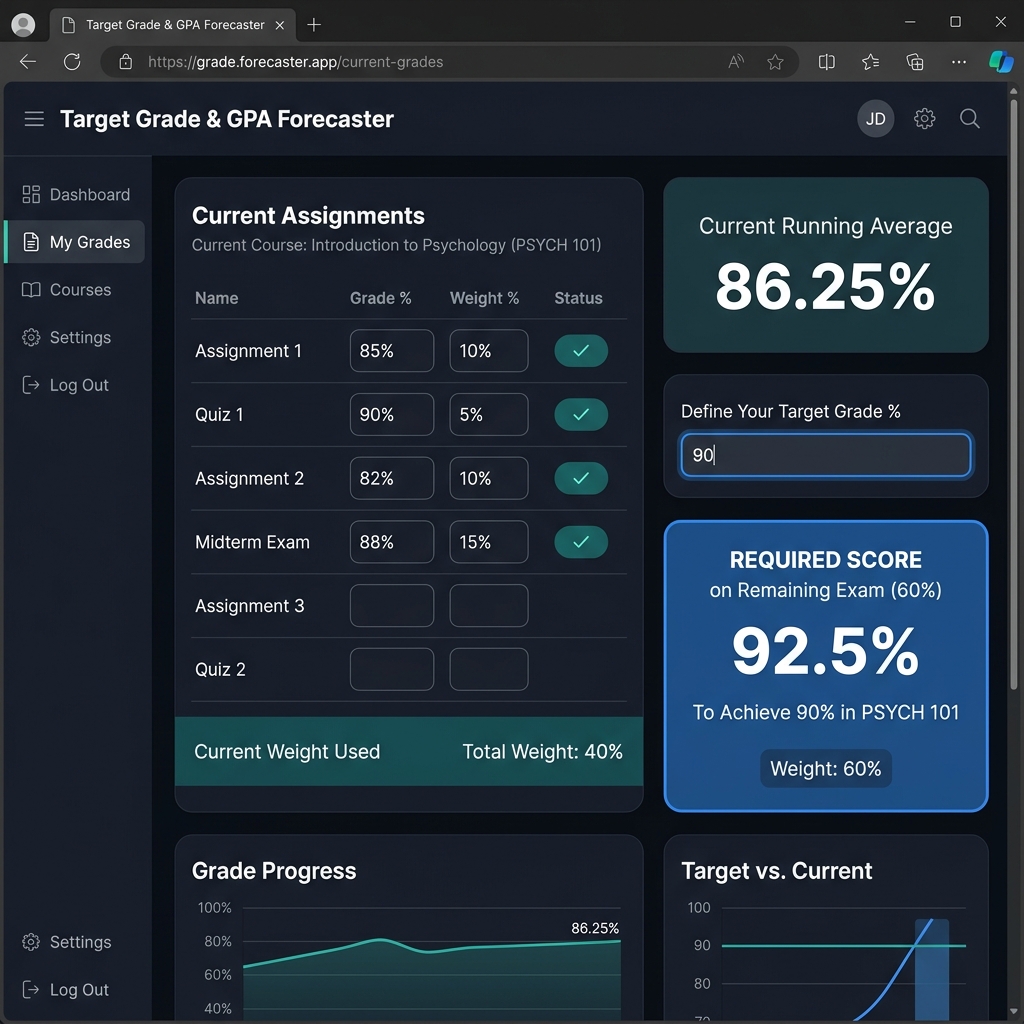The image size is (1024, 1024).
Task: Toggle Assignment 1 status checkmark
Action: coord(581,351)
